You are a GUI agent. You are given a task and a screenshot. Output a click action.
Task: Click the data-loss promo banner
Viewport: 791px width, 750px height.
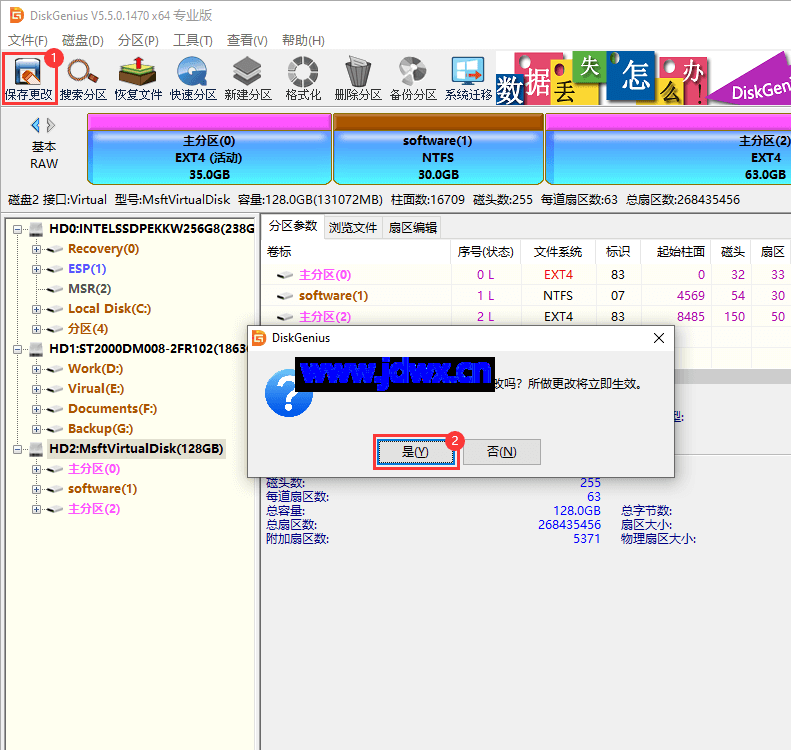point(643,78)
